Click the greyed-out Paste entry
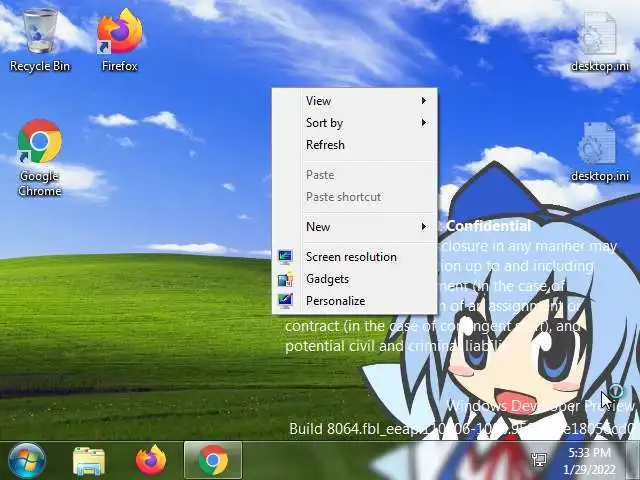Image resolution: width=640 pixels, height=480 pixels. pos(355,175)
